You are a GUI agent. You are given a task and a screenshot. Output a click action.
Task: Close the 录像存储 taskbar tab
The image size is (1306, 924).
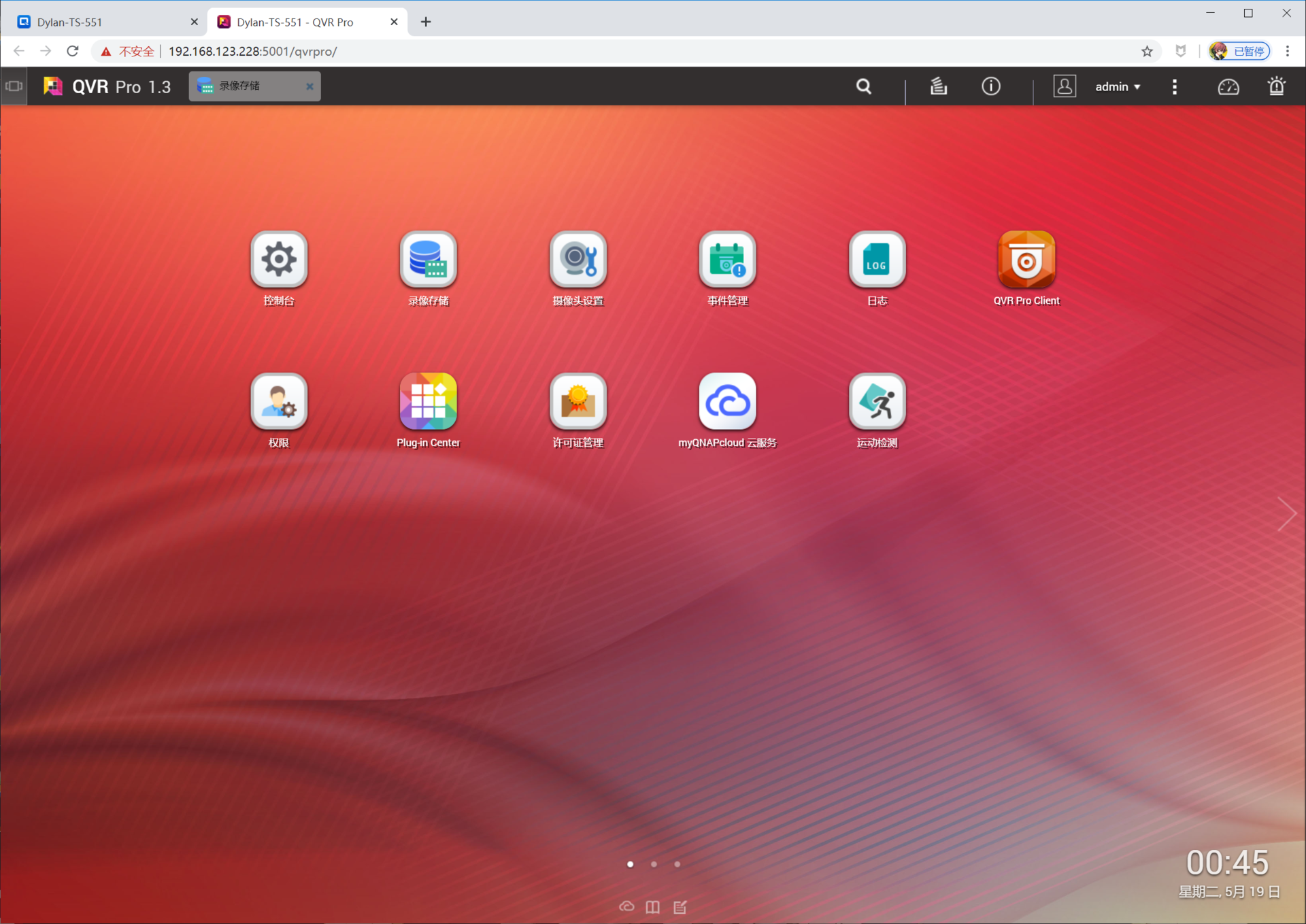click(309, 86)
